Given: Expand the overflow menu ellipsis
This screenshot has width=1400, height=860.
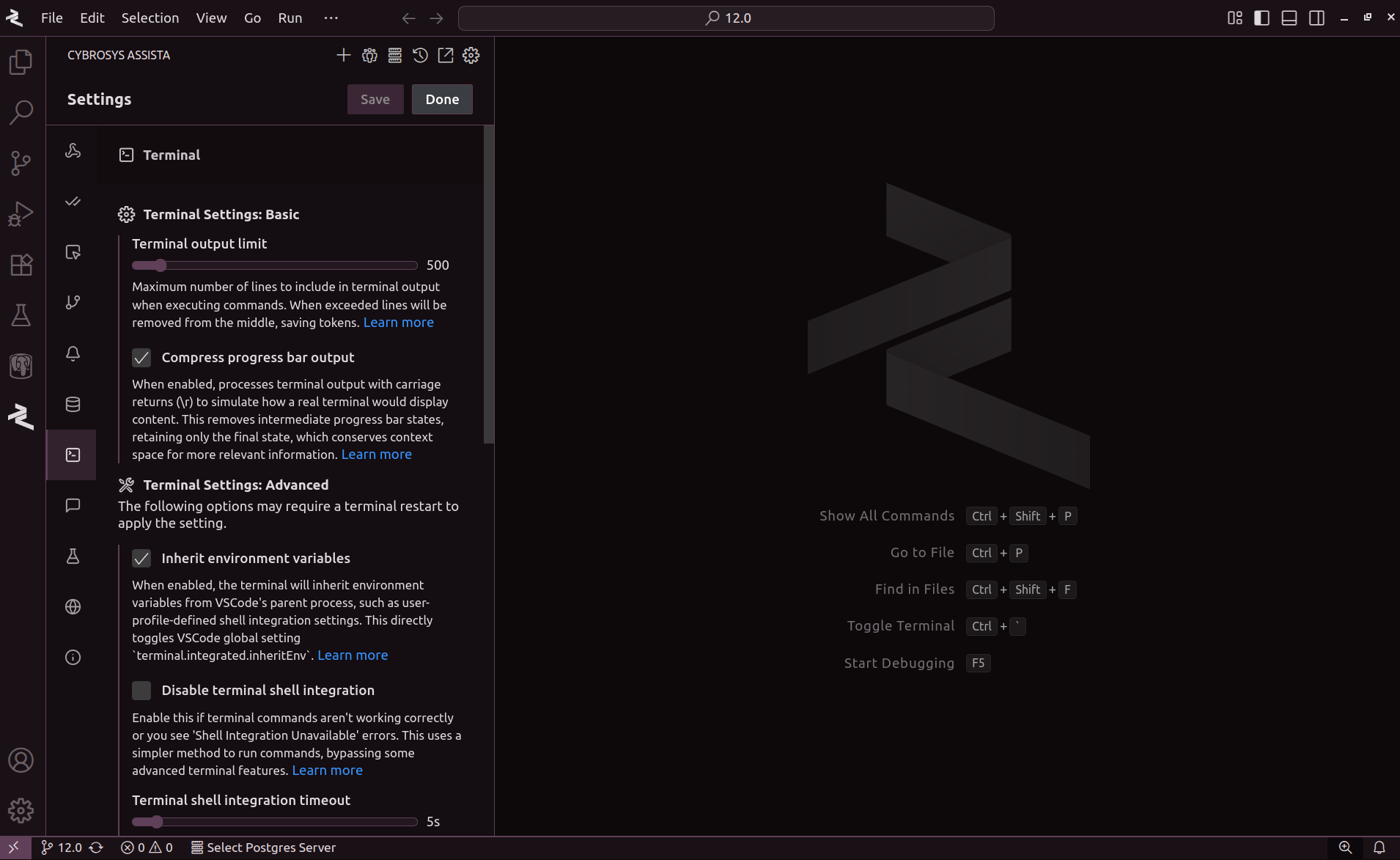Looking at the screenshot, I should (331, 18).
